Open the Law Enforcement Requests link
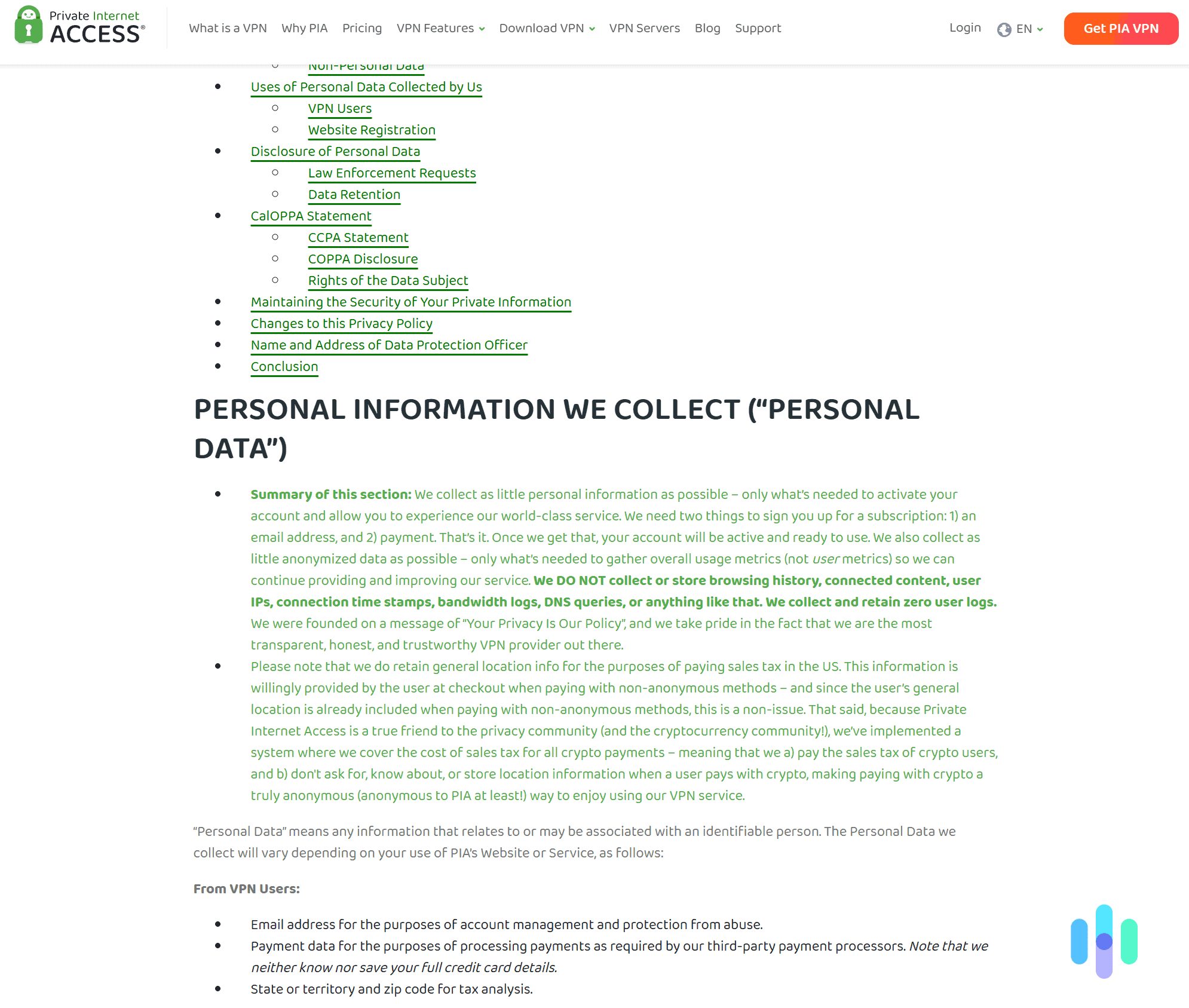 pos(391,173)
